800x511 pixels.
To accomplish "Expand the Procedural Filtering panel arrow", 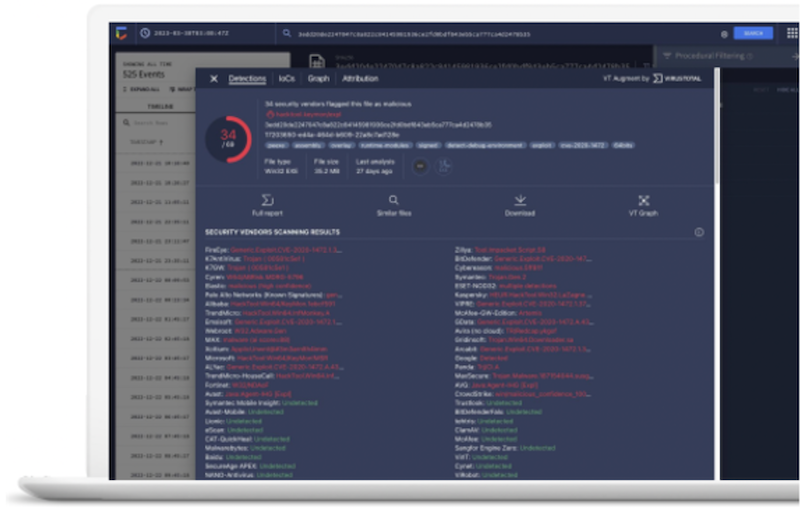I will [795, 56].
